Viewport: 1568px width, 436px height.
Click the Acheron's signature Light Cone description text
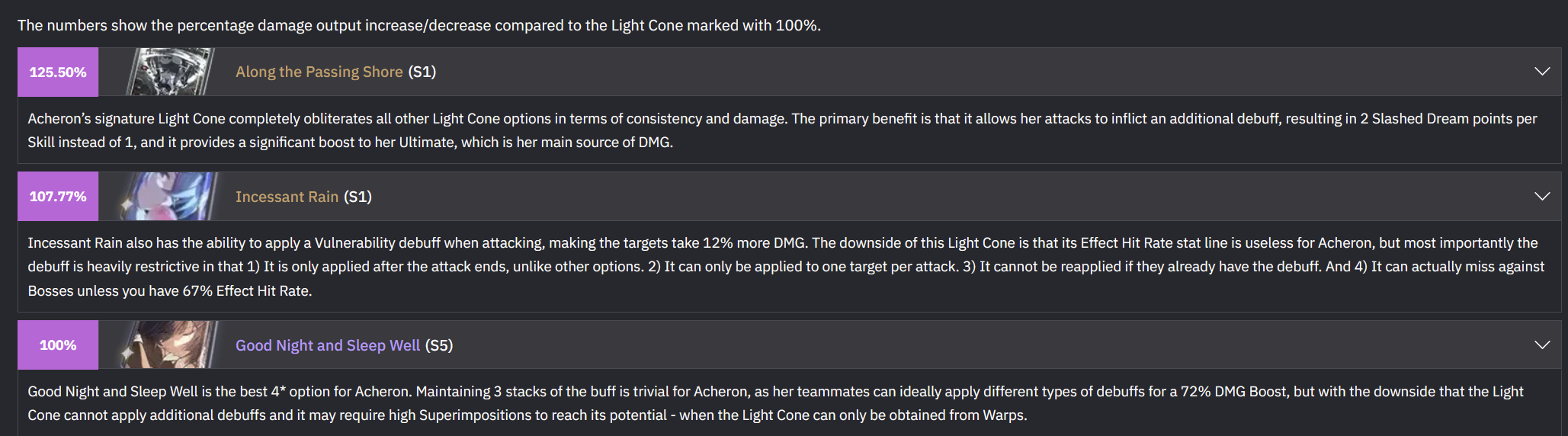pos(783,130)
